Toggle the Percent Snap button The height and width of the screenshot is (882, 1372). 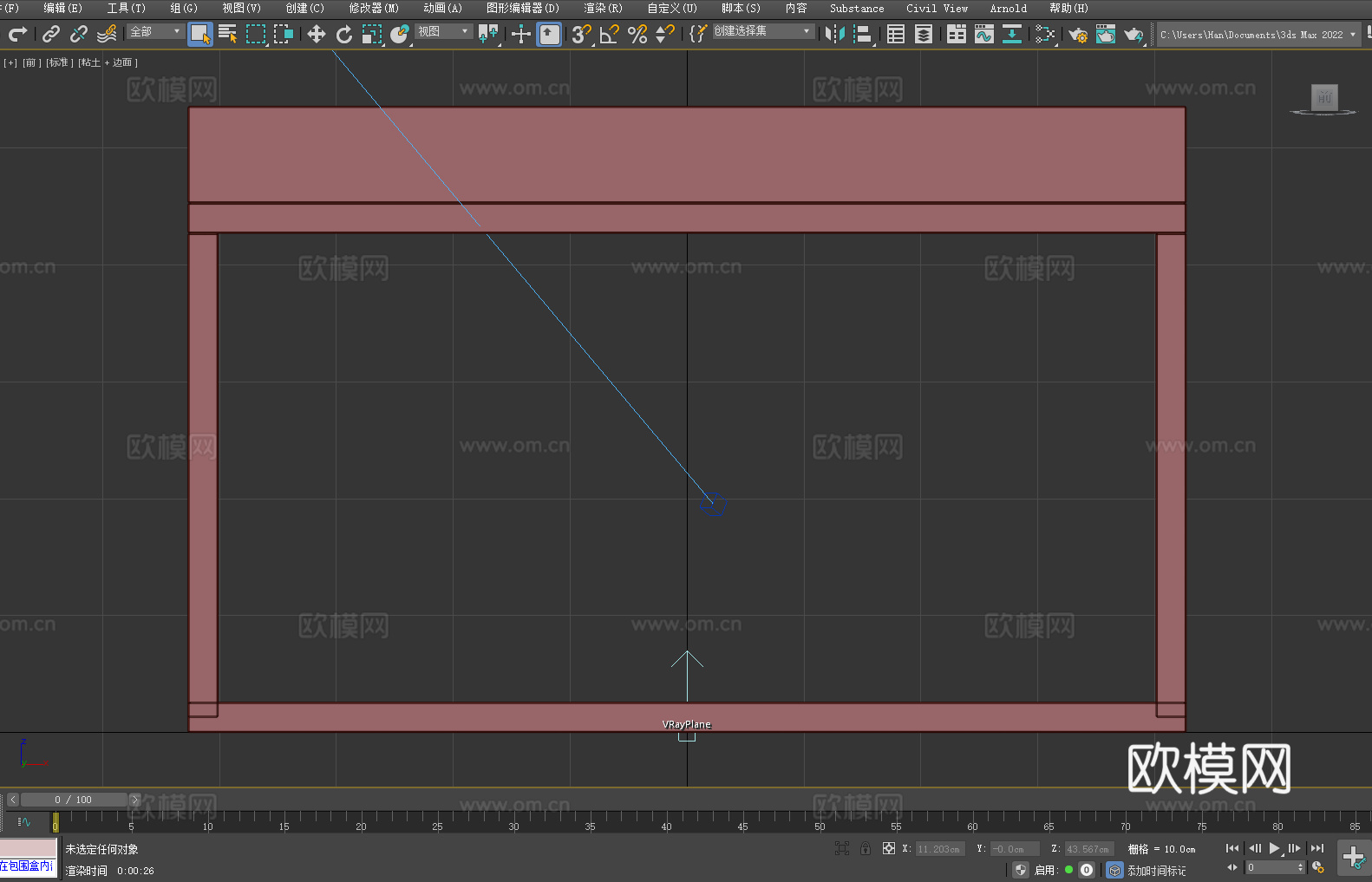coord(637,34)
